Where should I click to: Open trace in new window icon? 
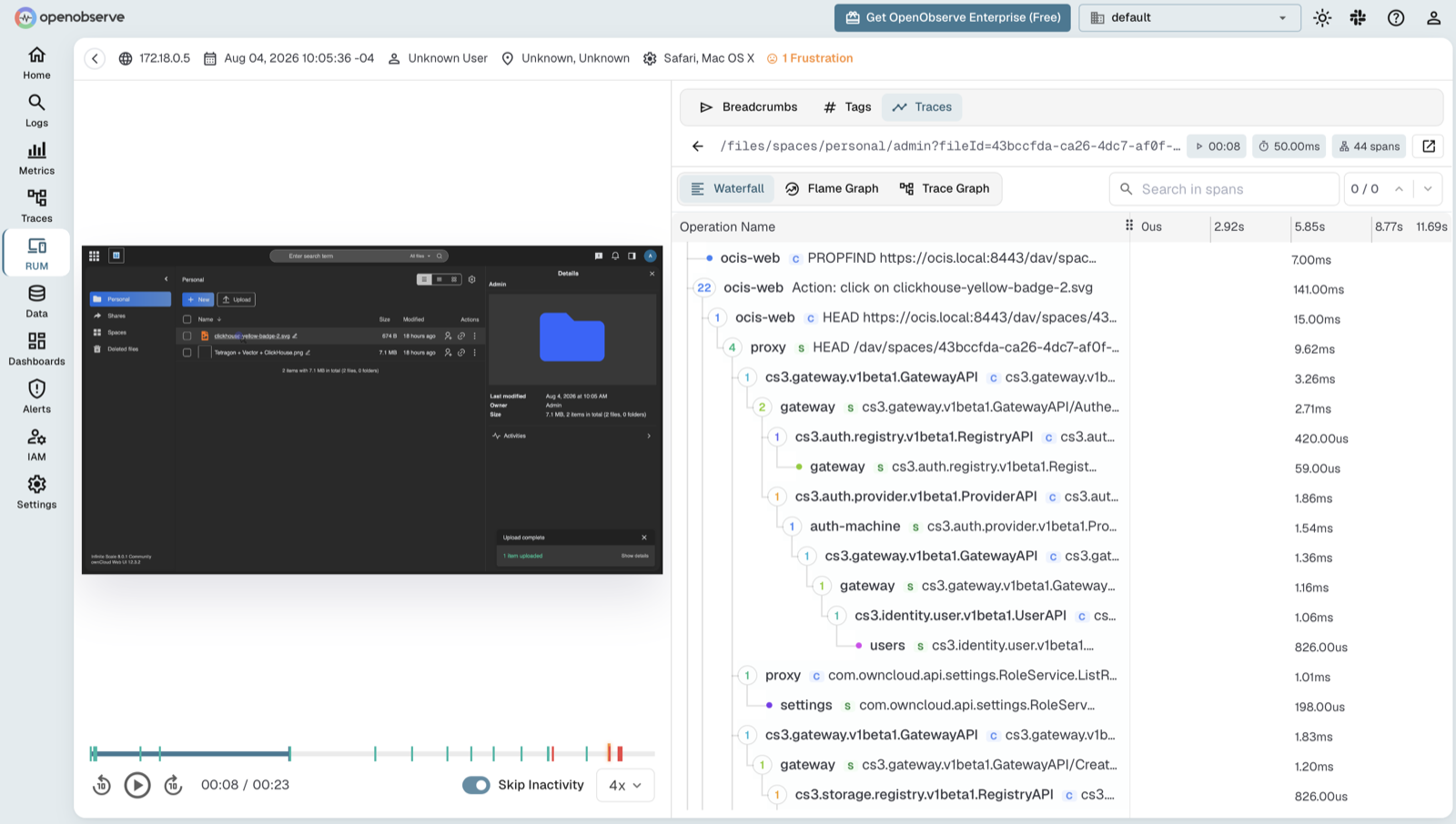(1429, 146)
